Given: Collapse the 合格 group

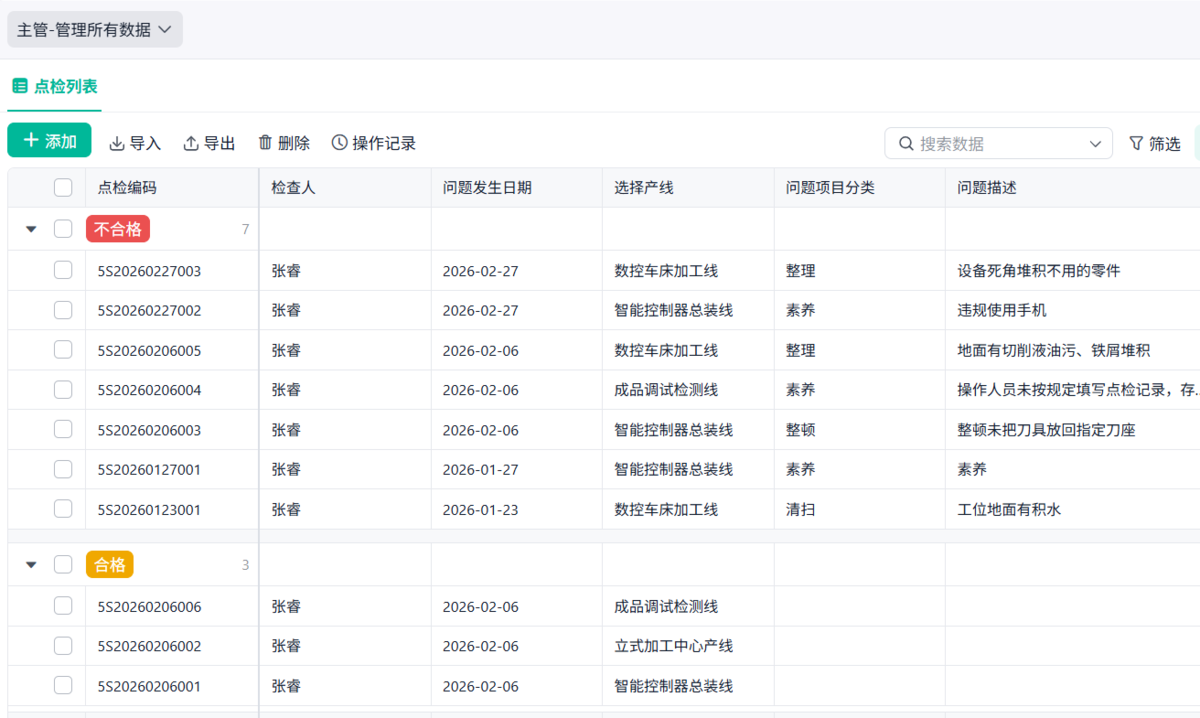Looking at the screenshot, I should pyautogui.click(x=31, y=565).
